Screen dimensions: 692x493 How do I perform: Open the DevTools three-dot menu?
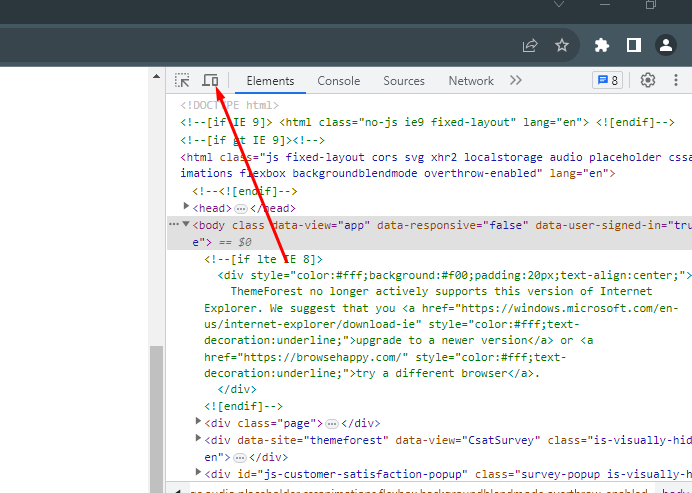coord(676,80)
